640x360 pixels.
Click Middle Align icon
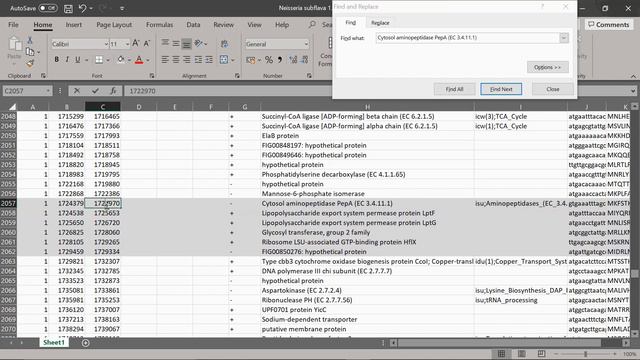point(176,43)
